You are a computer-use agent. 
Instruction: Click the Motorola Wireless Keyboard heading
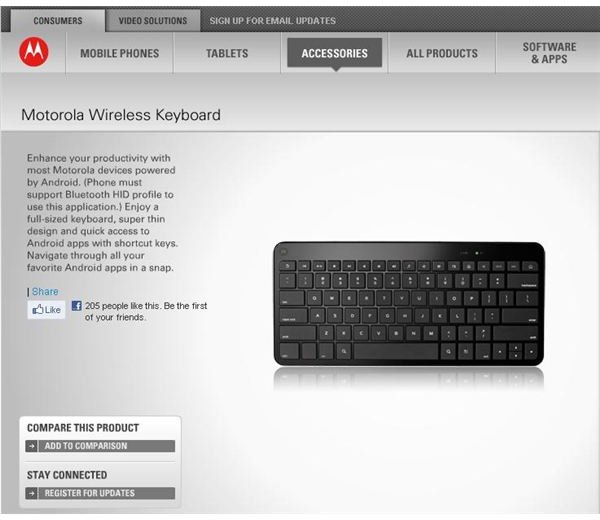[x=121, y=115]
